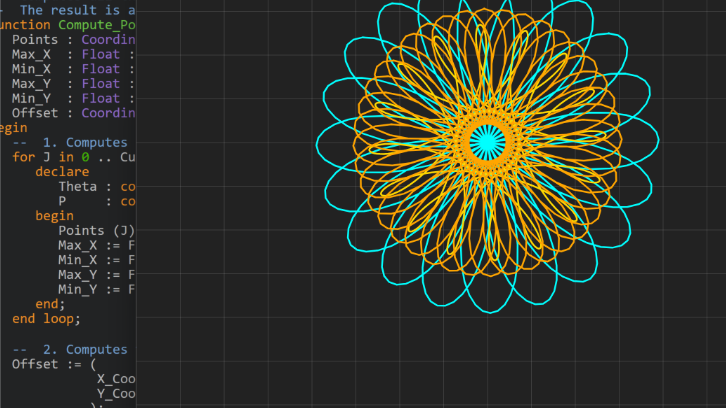Click the orange 'declare' keyword
Screen dimensions: 726x408
[x=62, y=172]
